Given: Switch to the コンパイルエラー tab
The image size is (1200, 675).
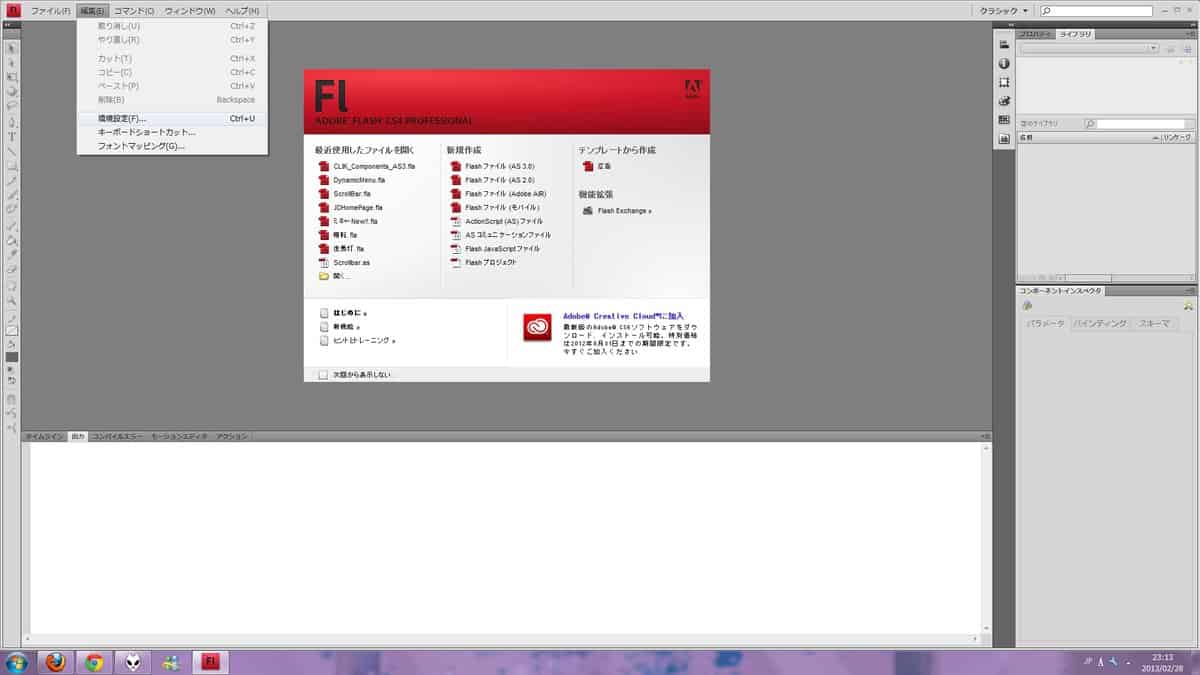Looking at the screenshot, I should (x=118, y=437).
